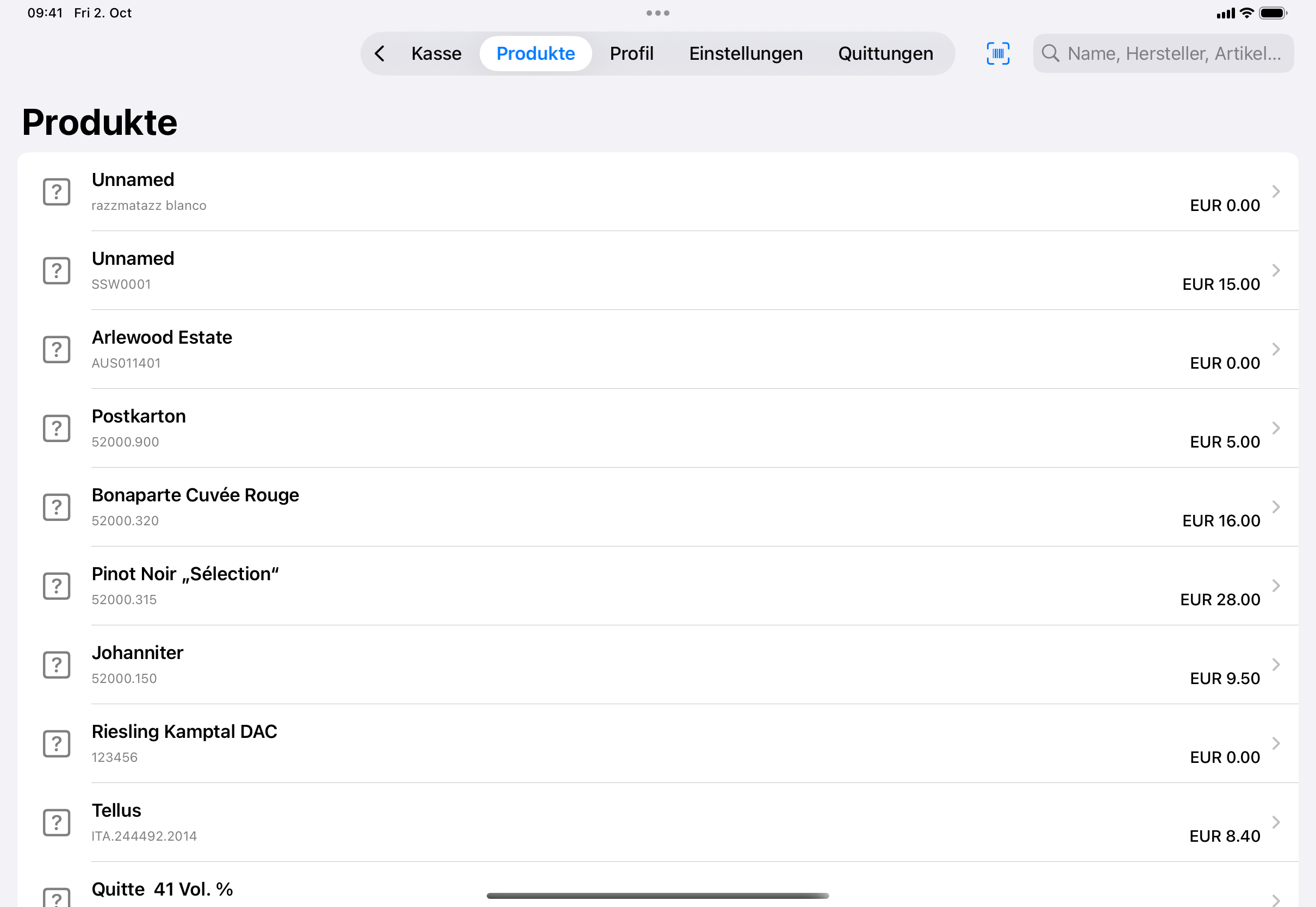Open the Quittungen tab
Image resolution: width=1316 pixels, height=907 pixels.
[885, 53]
